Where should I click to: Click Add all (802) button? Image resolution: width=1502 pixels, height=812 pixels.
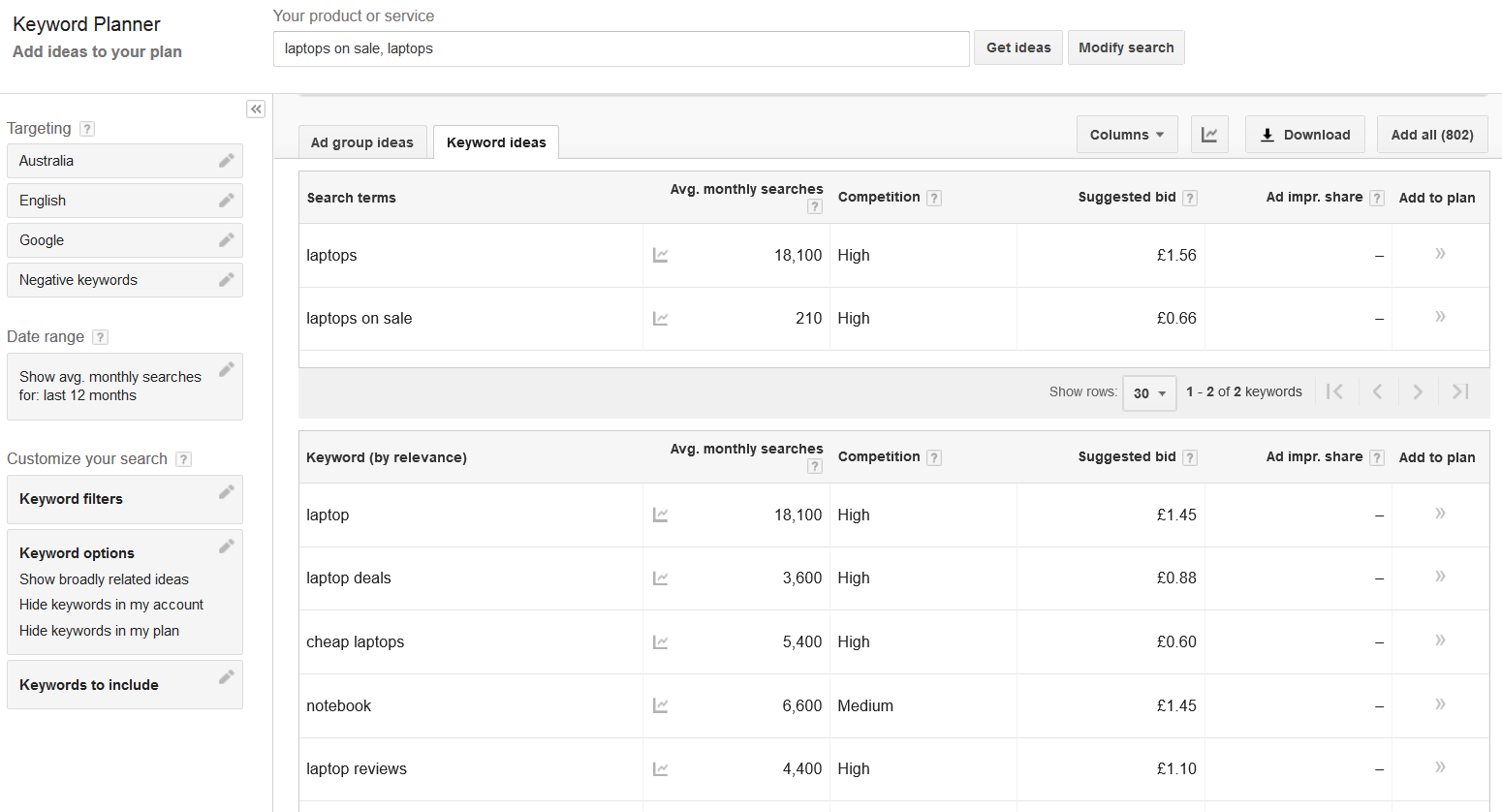[1431, 135]
